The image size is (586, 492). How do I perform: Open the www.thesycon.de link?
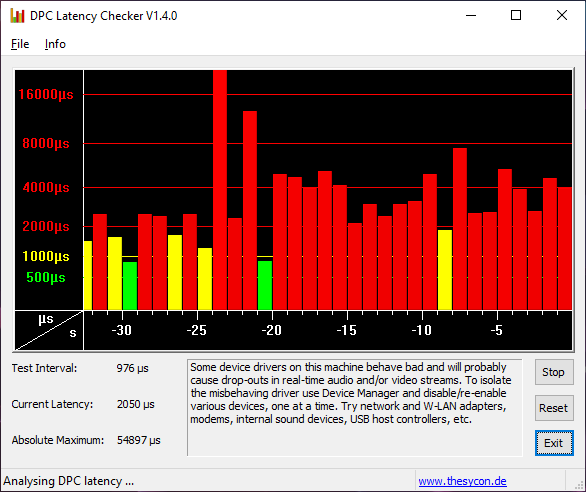[462, 481]
